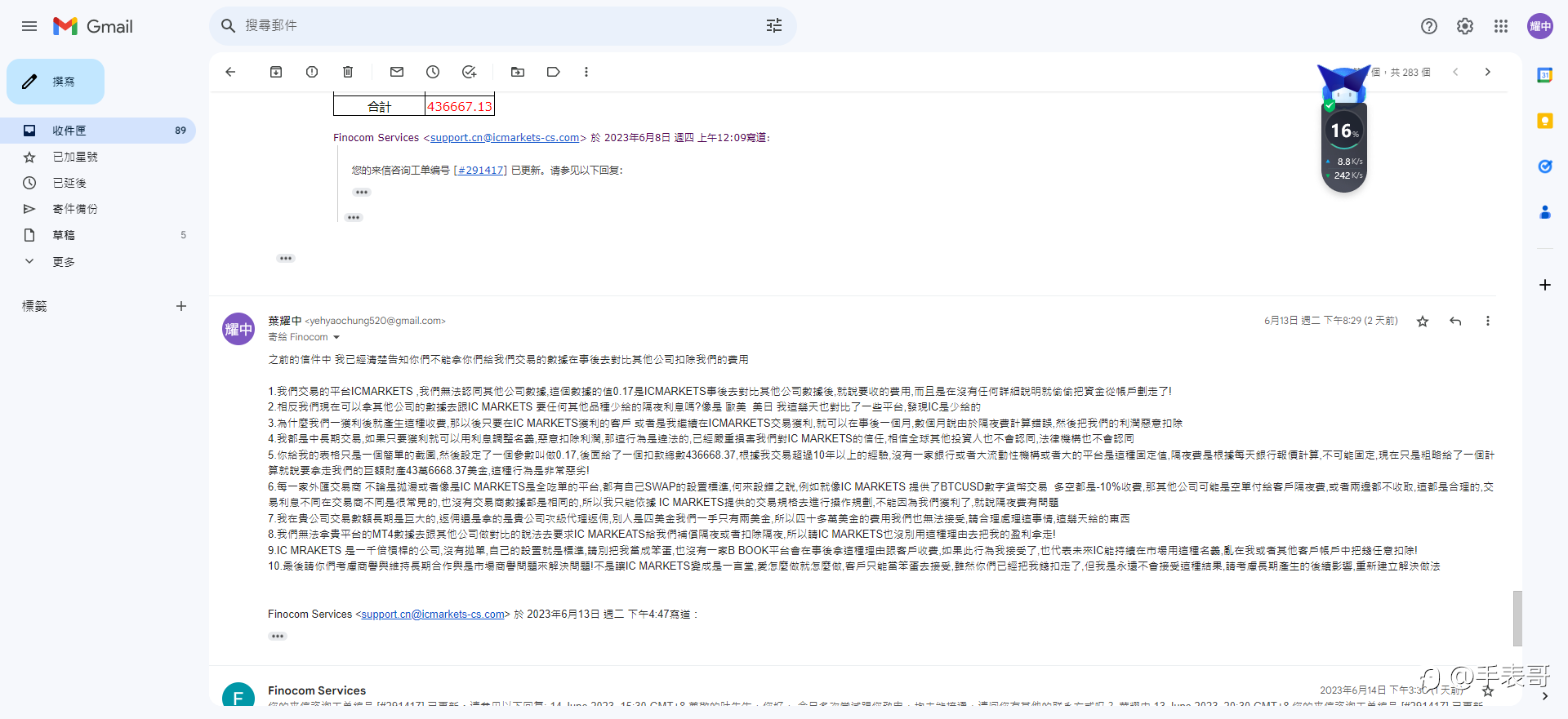
Task: Expand trimmed content below 工单 reply
Action: [362, 193]
